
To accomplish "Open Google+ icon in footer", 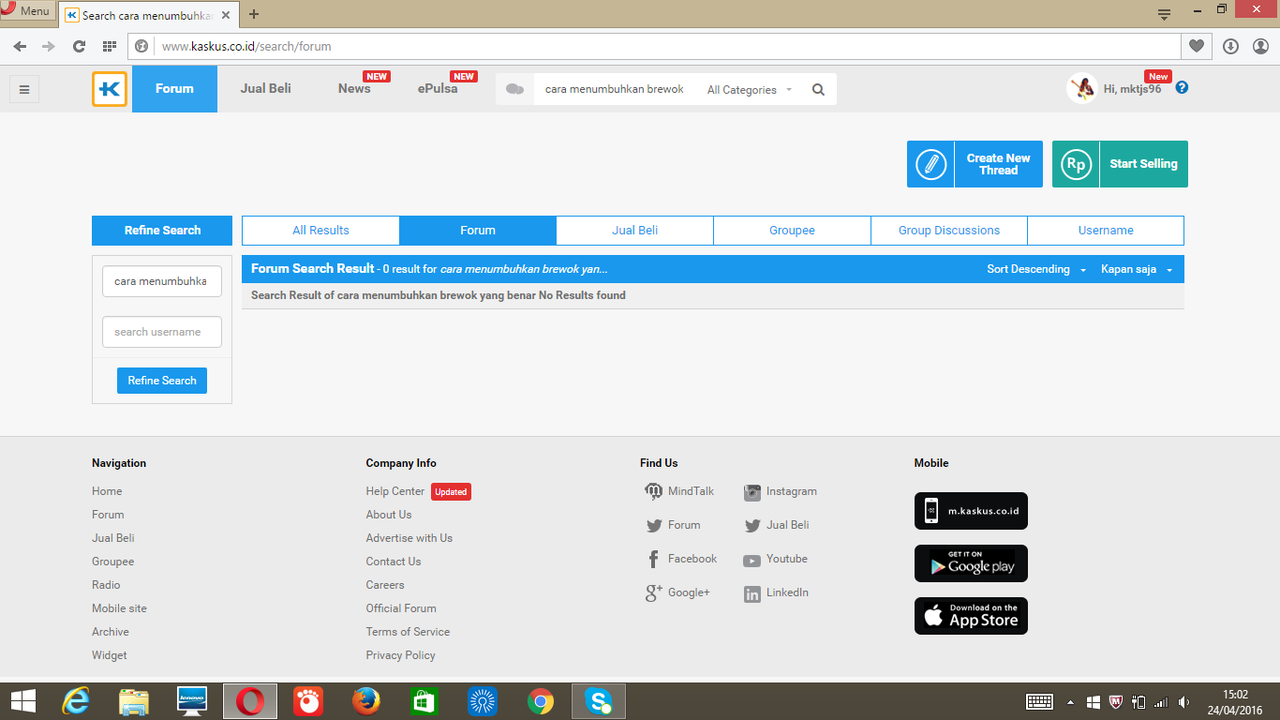I will coord(654,593).
